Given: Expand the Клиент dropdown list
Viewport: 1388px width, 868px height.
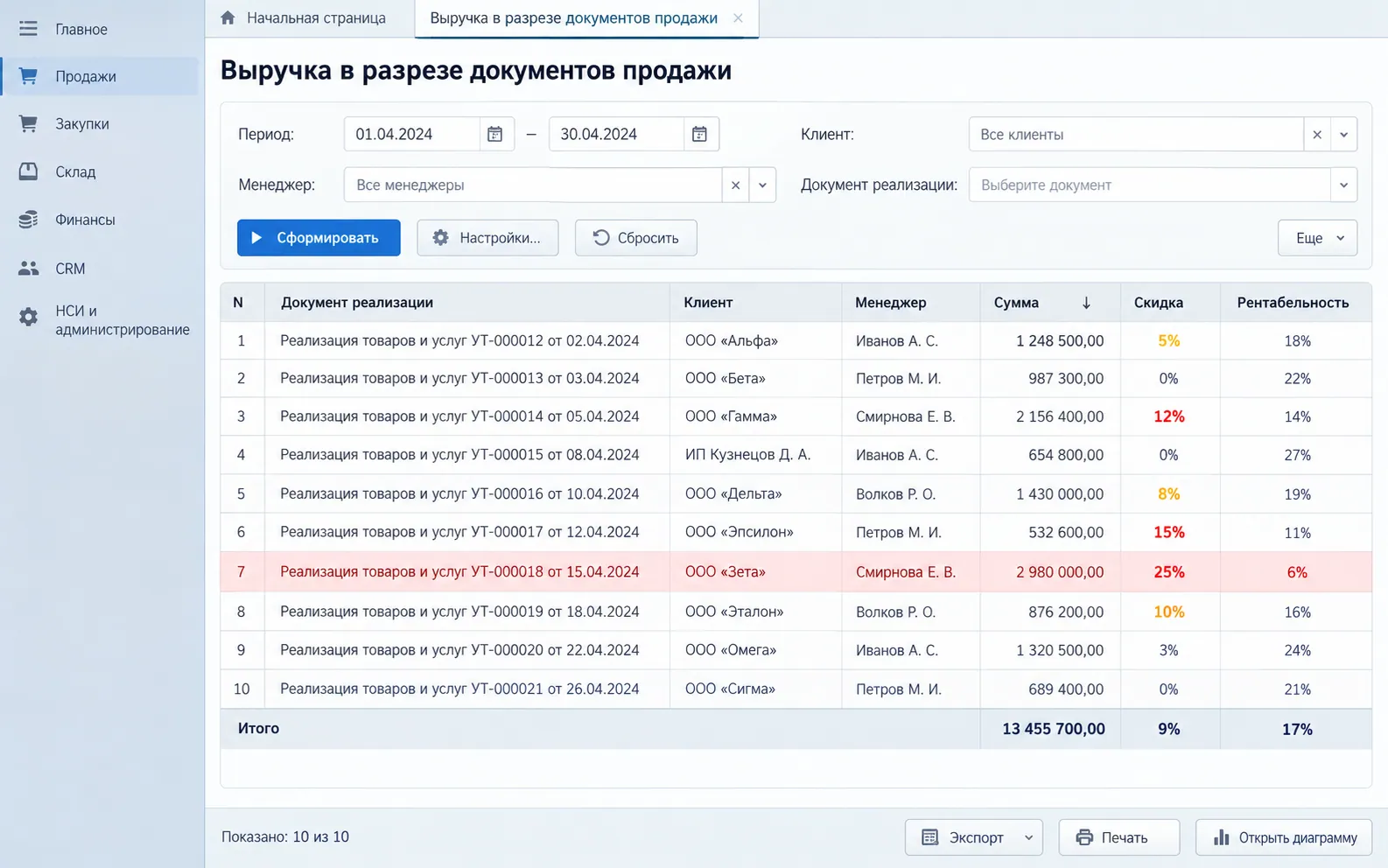Looking at the screenshot, I should (1343, 135).
